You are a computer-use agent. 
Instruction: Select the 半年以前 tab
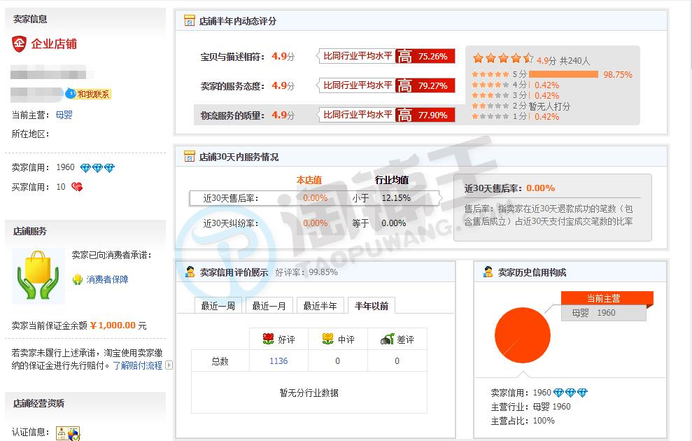click(373, 306)
